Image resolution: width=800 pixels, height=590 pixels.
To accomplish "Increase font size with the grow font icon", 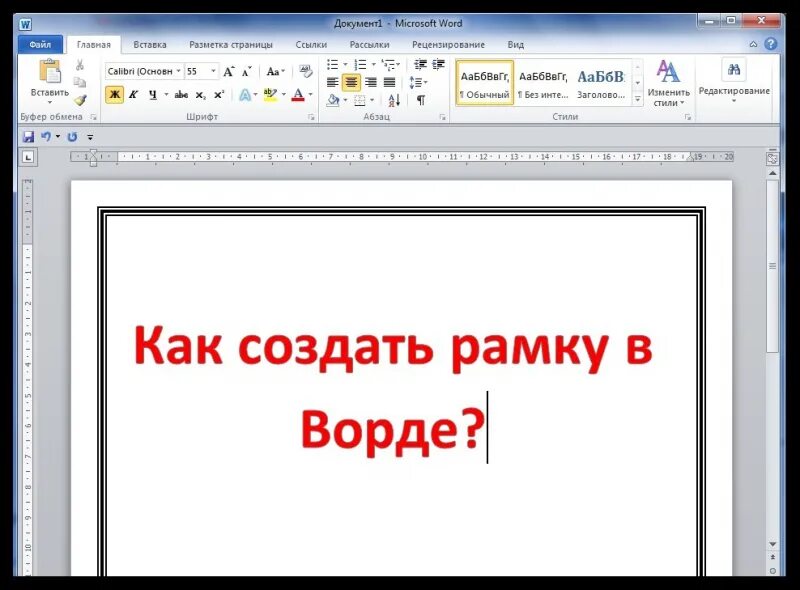I will [229, 71].
